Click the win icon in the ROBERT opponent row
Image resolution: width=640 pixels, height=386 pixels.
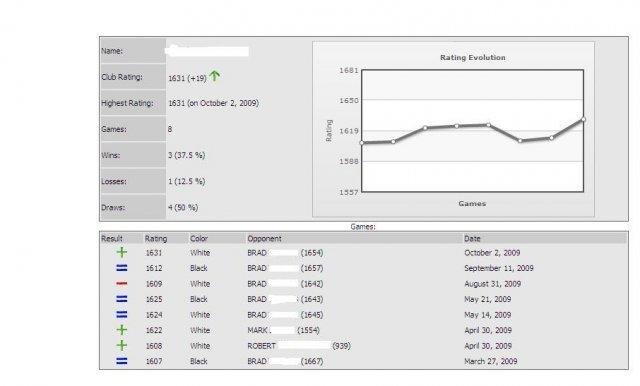click(x=122, y=345)
